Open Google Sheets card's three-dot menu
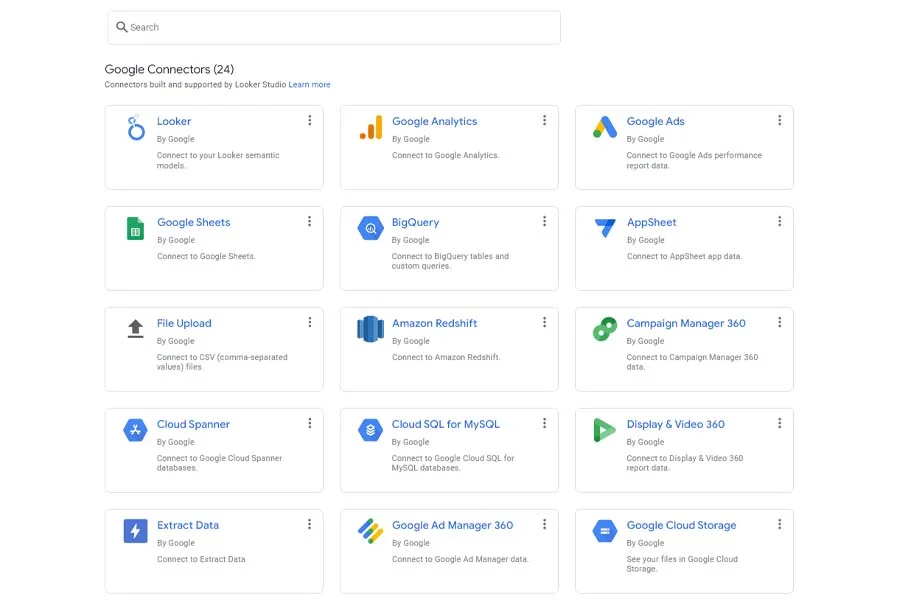Screen dimensions: 900x600 [309, 221]
